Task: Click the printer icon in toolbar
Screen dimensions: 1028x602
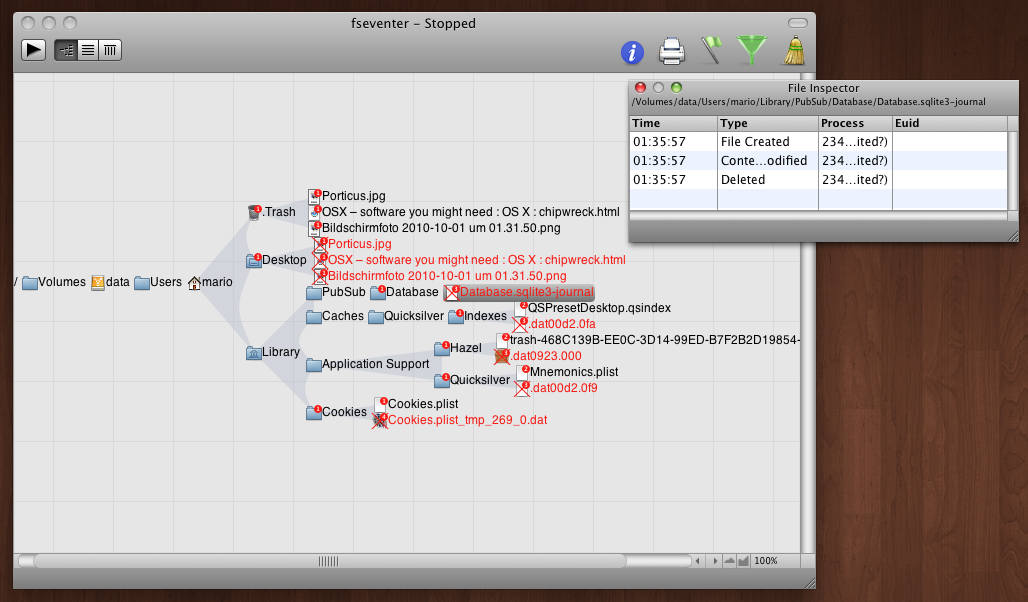Action: tap(671, 51)
